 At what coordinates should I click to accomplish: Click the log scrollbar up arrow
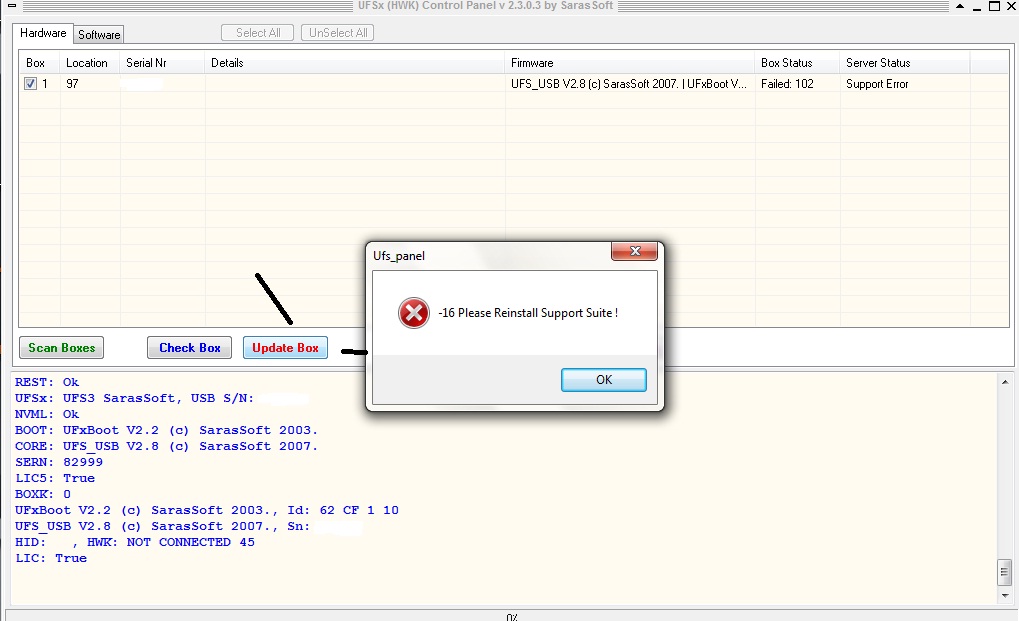(1005, 382)
